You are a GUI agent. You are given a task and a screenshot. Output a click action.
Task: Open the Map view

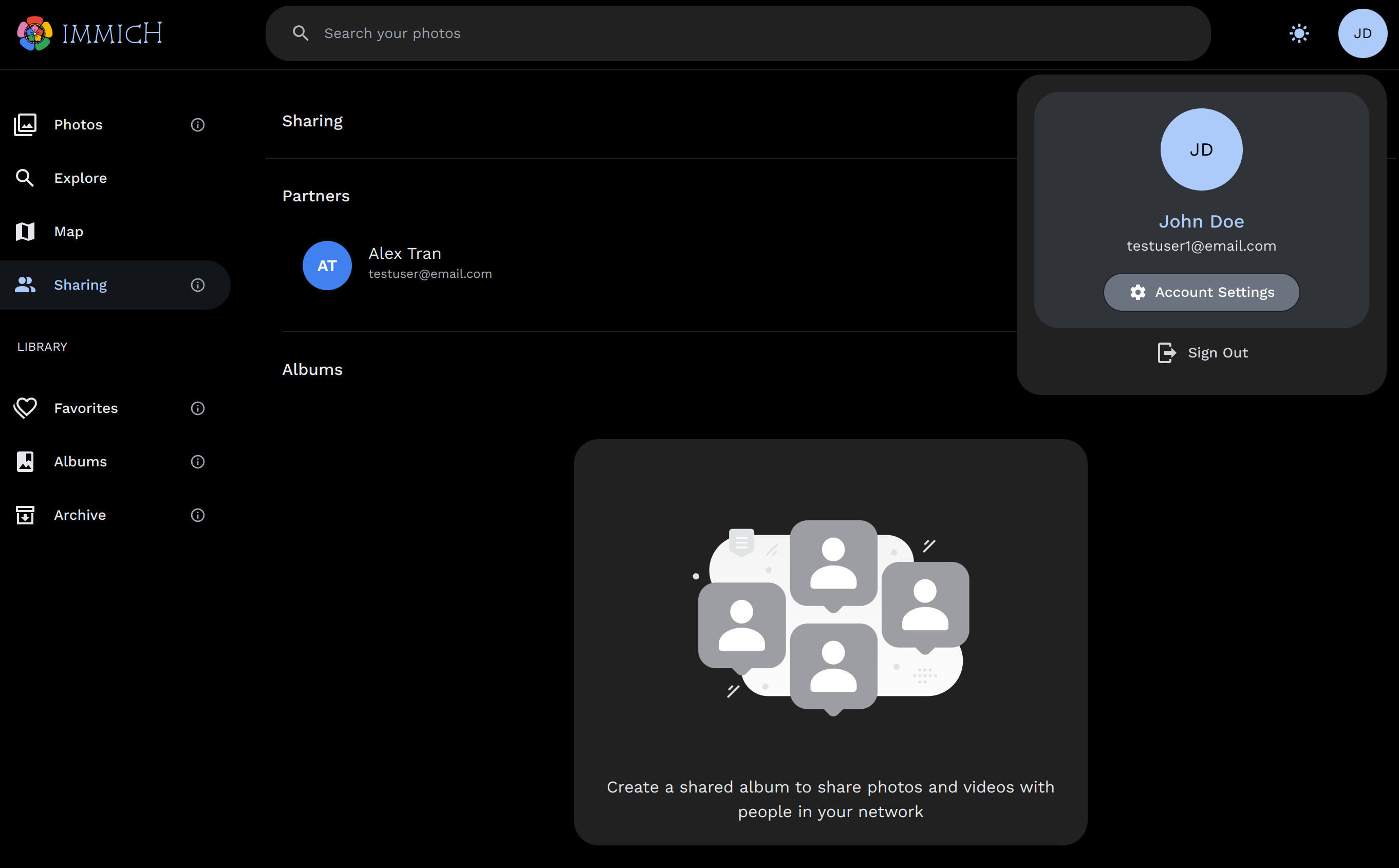[x=68, y=231]
